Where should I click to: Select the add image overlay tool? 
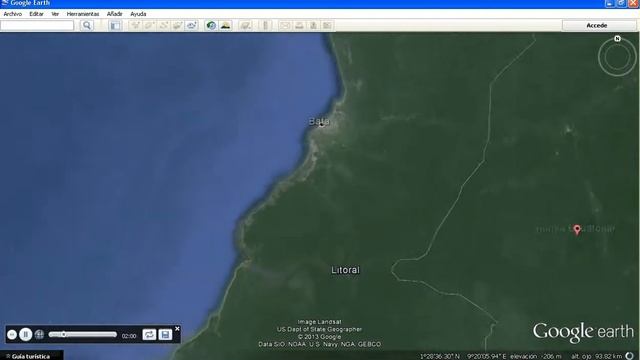click(x=177, y=25)
